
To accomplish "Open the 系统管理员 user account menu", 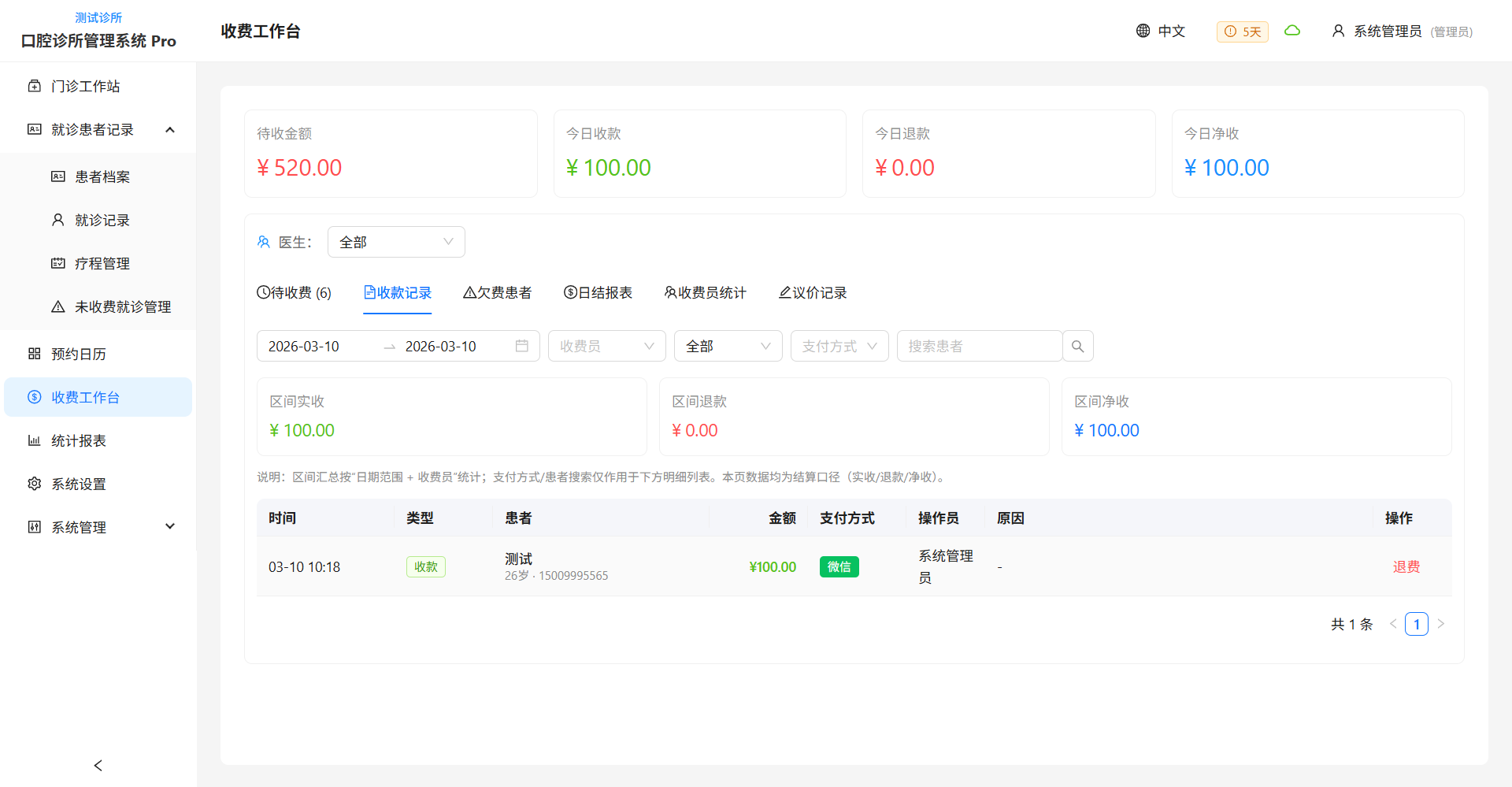I will [x=1402, y=32].
